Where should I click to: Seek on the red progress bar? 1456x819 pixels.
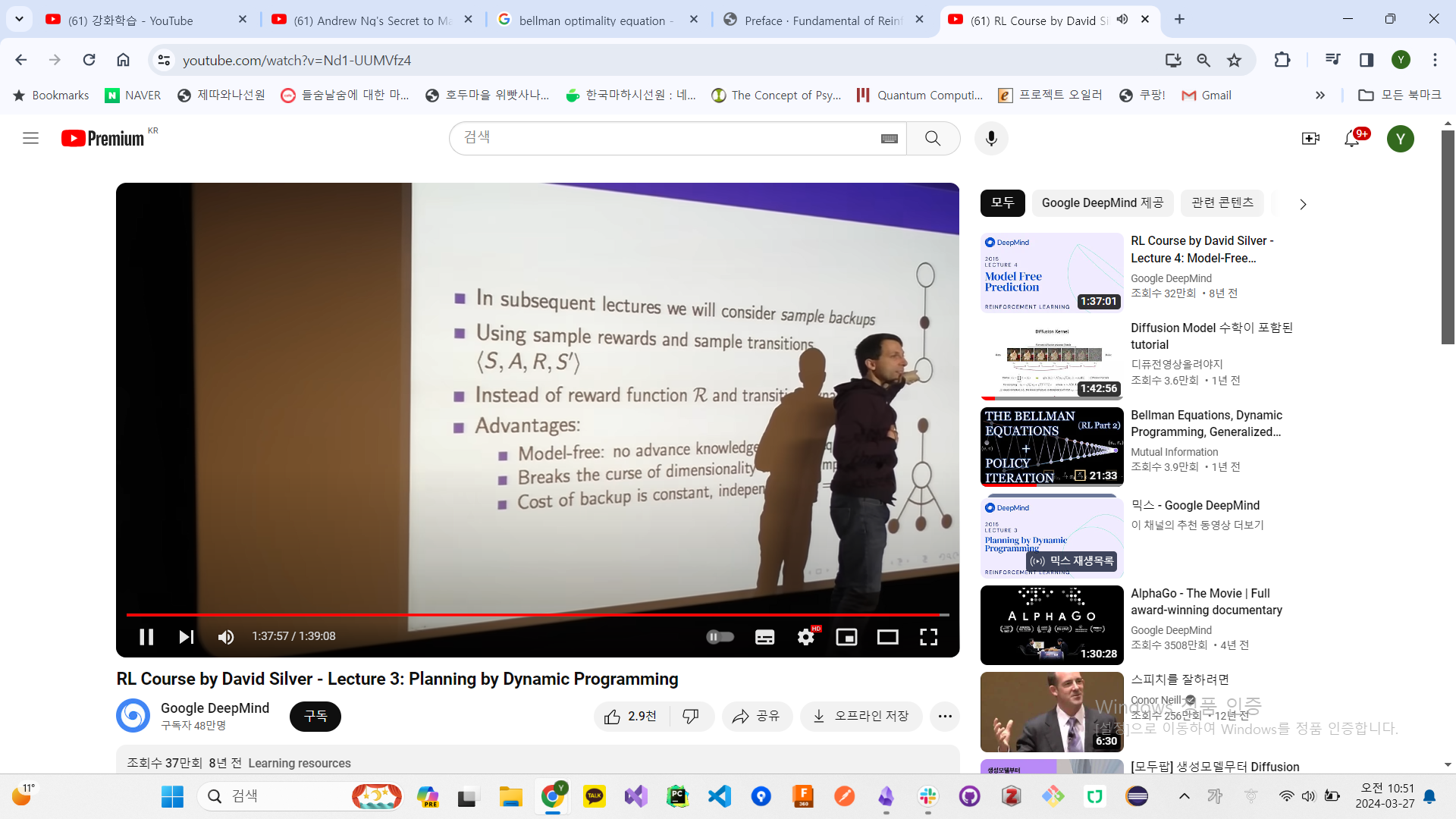531,614
